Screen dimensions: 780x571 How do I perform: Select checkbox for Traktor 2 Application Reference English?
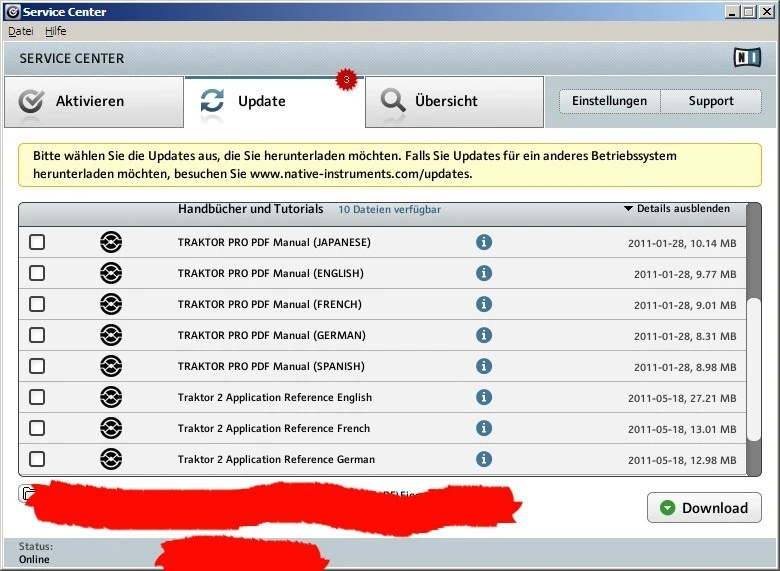(x=37, y=397)
